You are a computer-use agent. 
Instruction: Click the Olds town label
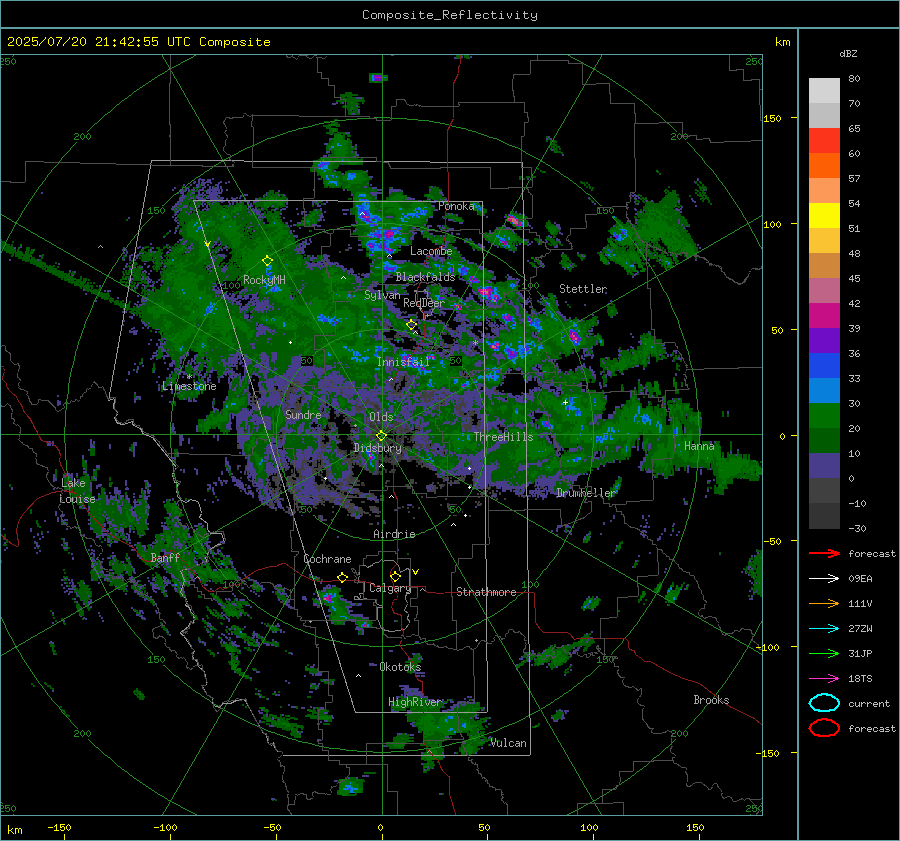click(x=381, y=417)
